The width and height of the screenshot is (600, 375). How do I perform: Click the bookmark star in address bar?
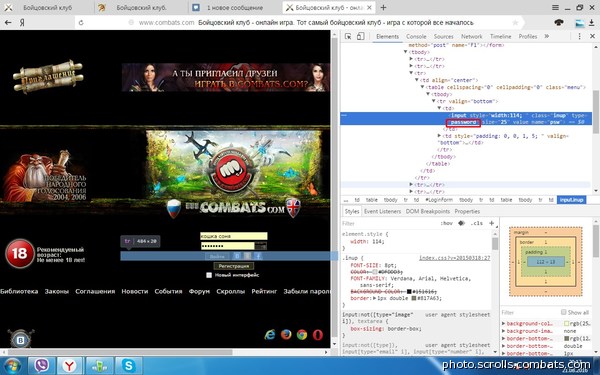point(515,23)
